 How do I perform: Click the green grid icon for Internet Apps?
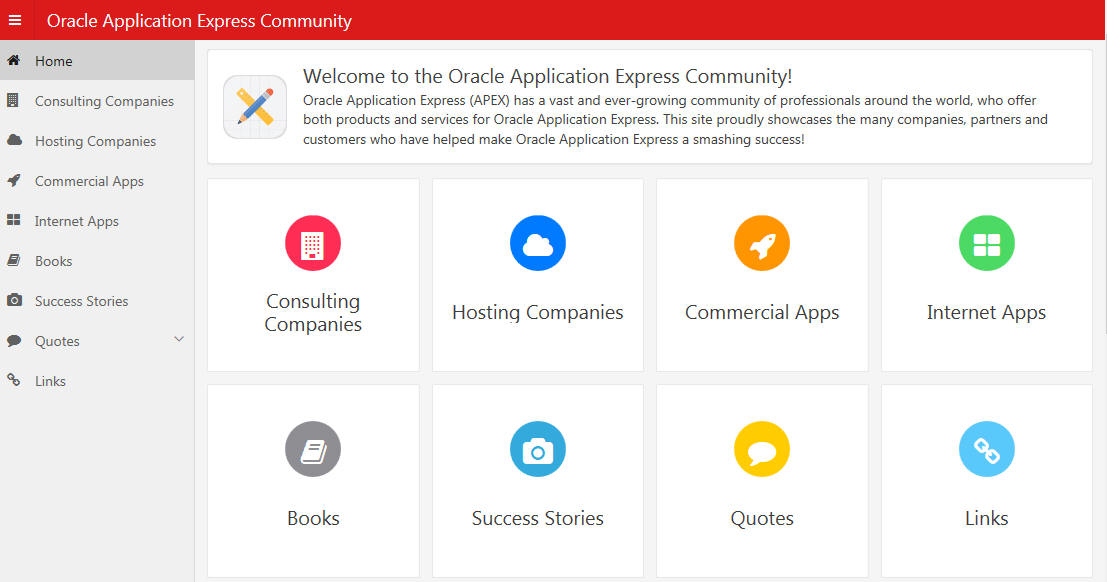pyautogui.click(x=986, y=243)
